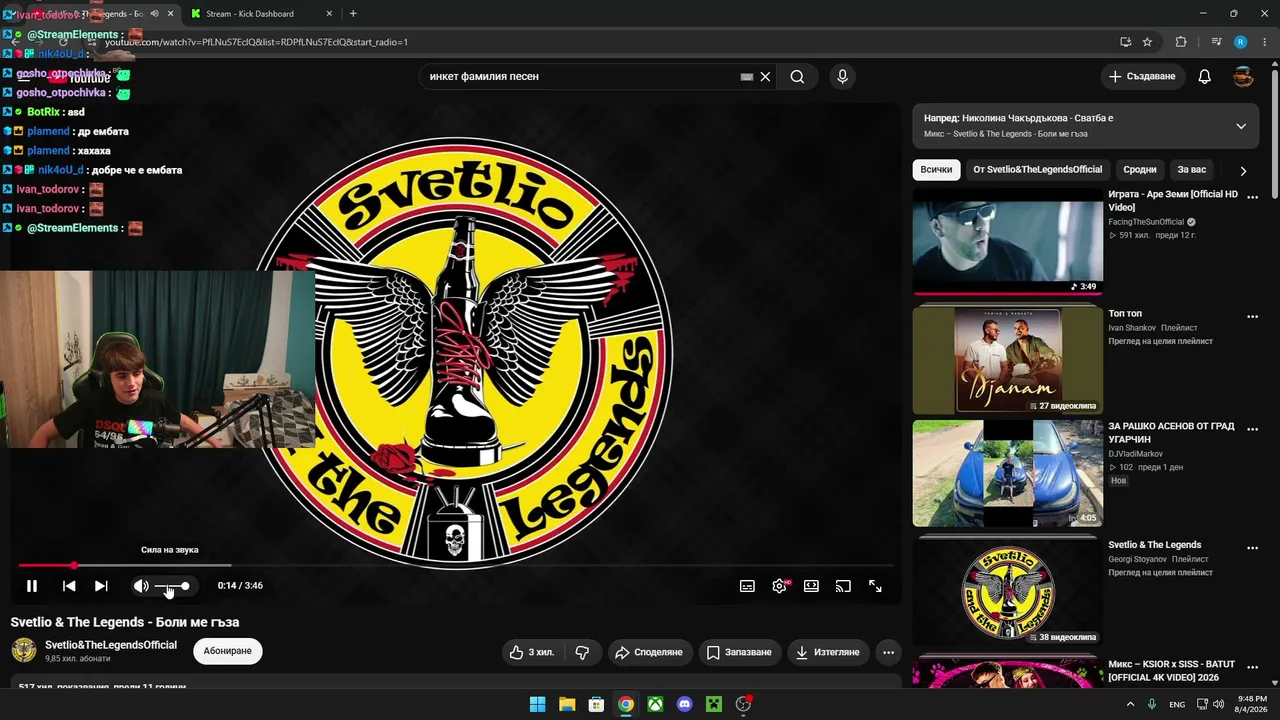Open the Windows Start menu

click(x=537, y=704)
